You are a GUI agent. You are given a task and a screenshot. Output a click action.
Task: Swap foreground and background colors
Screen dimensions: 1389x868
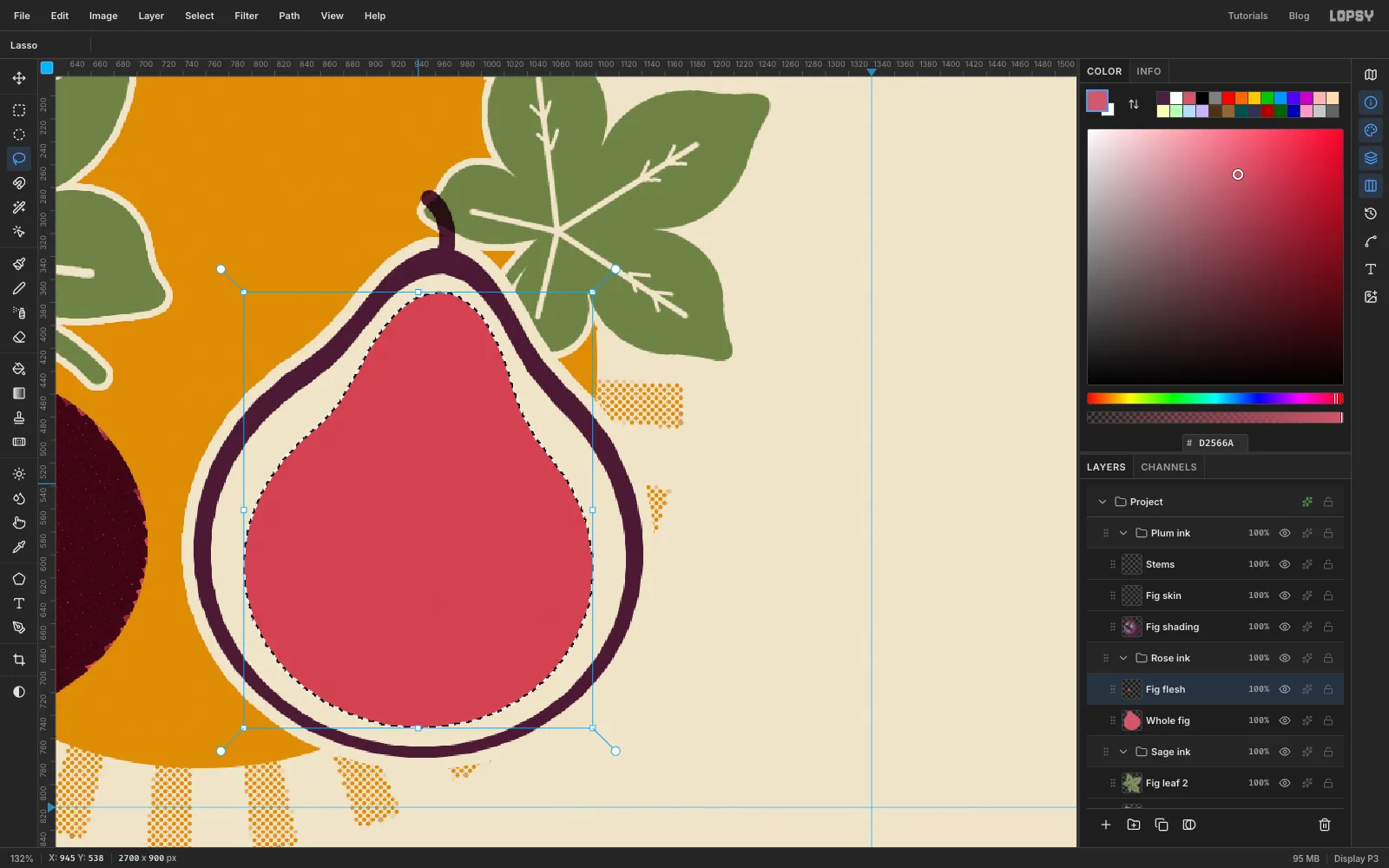click(1134, 104)
